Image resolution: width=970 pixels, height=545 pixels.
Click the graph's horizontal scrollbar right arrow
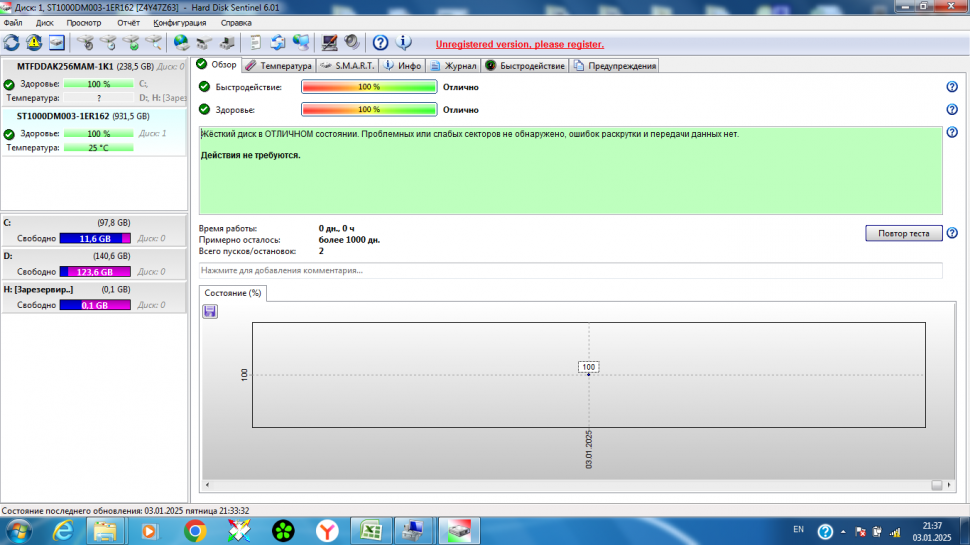pos(949,485)
